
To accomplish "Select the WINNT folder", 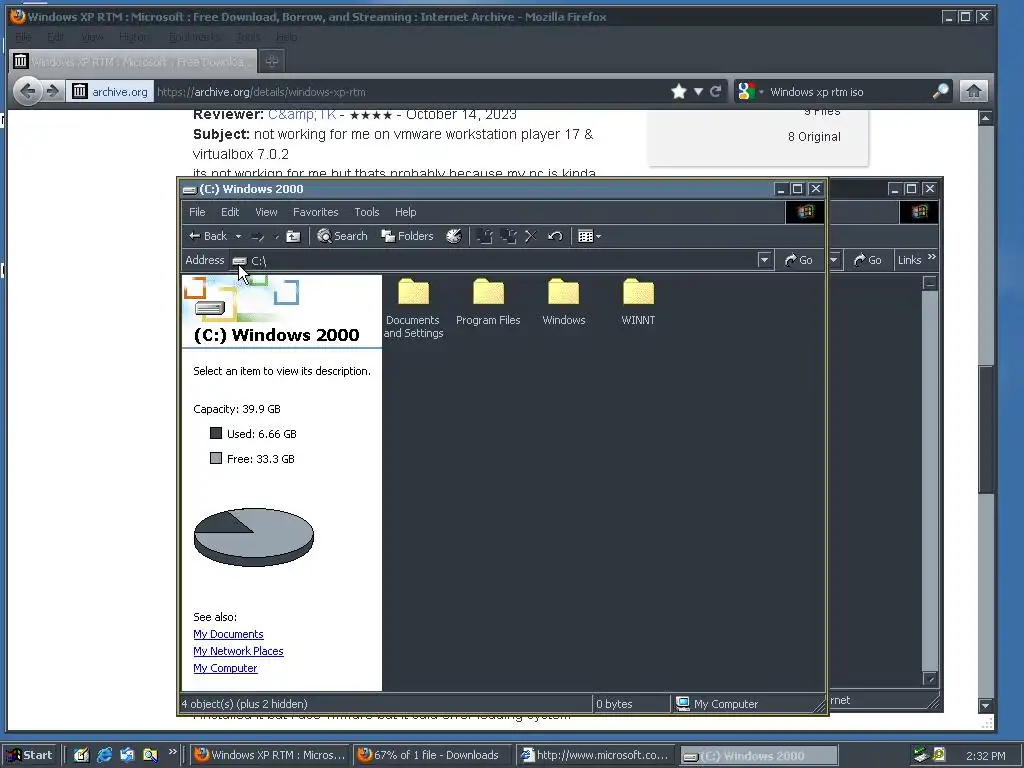I will tap(638, 302).
